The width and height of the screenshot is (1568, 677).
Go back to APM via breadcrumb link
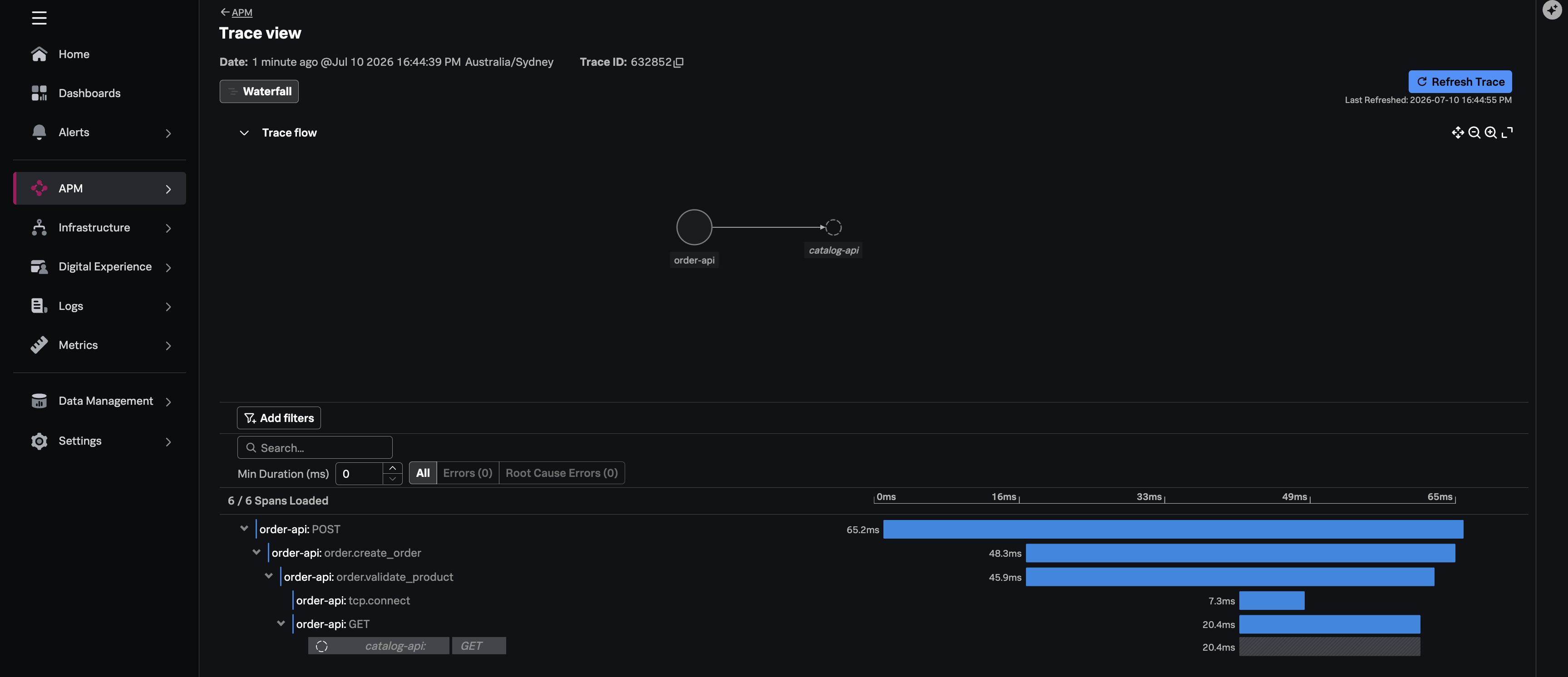tap(242, 12)
